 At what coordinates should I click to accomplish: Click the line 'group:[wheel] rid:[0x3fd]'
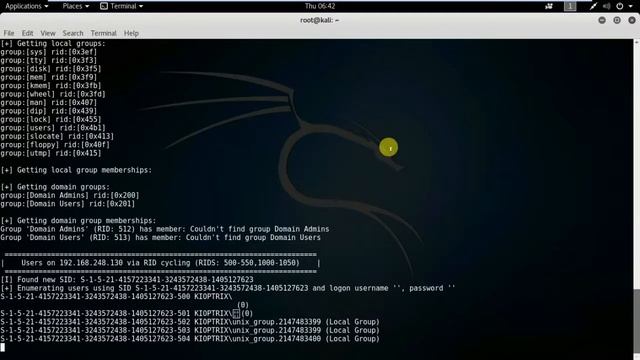coord(53,94)
